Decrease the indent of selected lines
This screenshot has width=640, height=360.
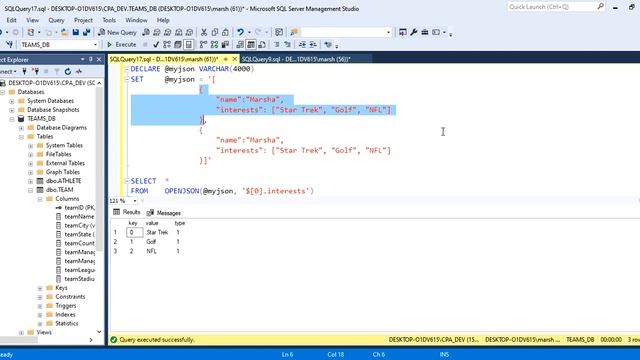[x=302, y=44]
